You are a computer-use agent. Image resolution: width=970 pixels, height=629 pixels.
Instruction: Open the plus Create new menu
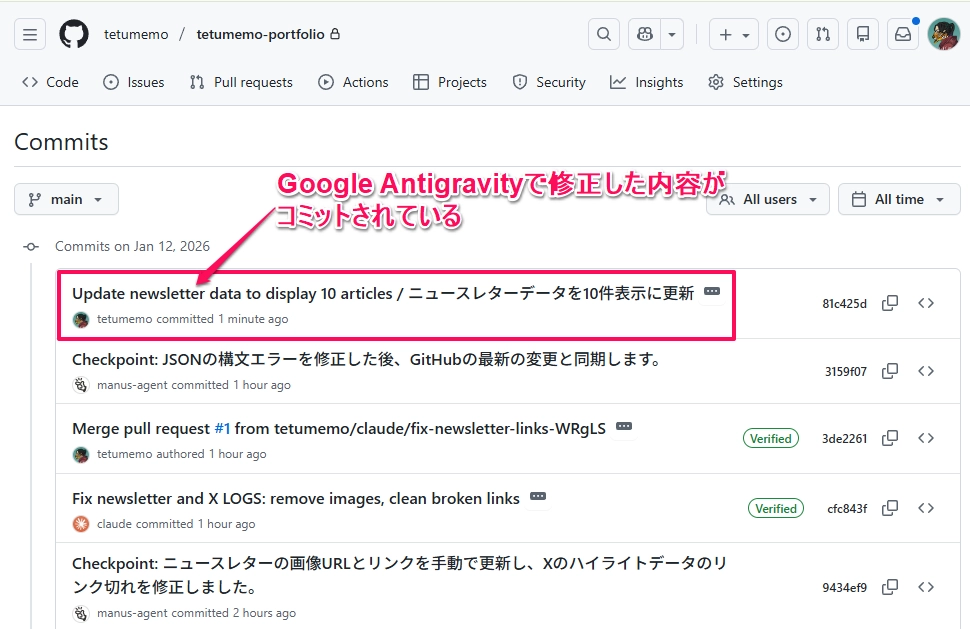click(x=734, y=34)
